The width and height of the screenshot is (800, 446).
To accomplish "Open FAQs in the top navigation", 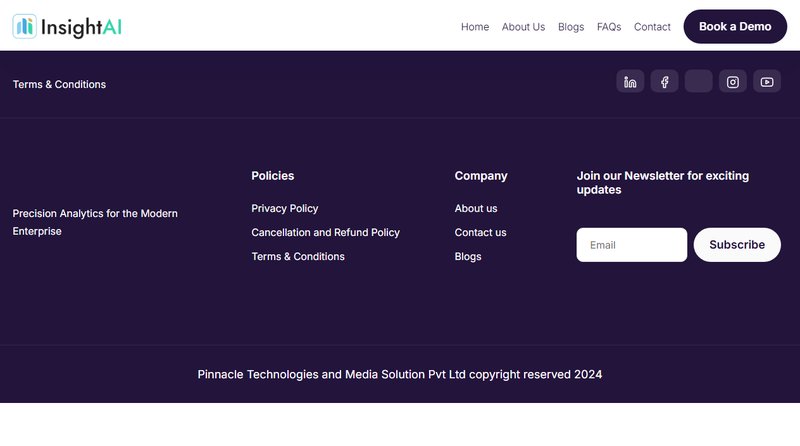I will click(x=609, y=27).
